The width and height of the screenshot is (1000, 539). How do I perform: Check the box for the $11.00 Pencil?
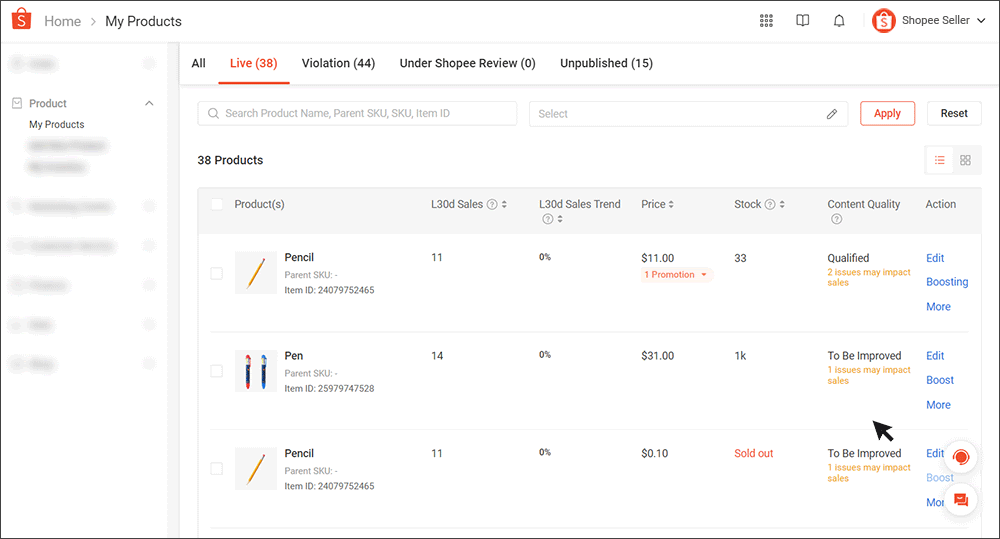pos(217,273)
